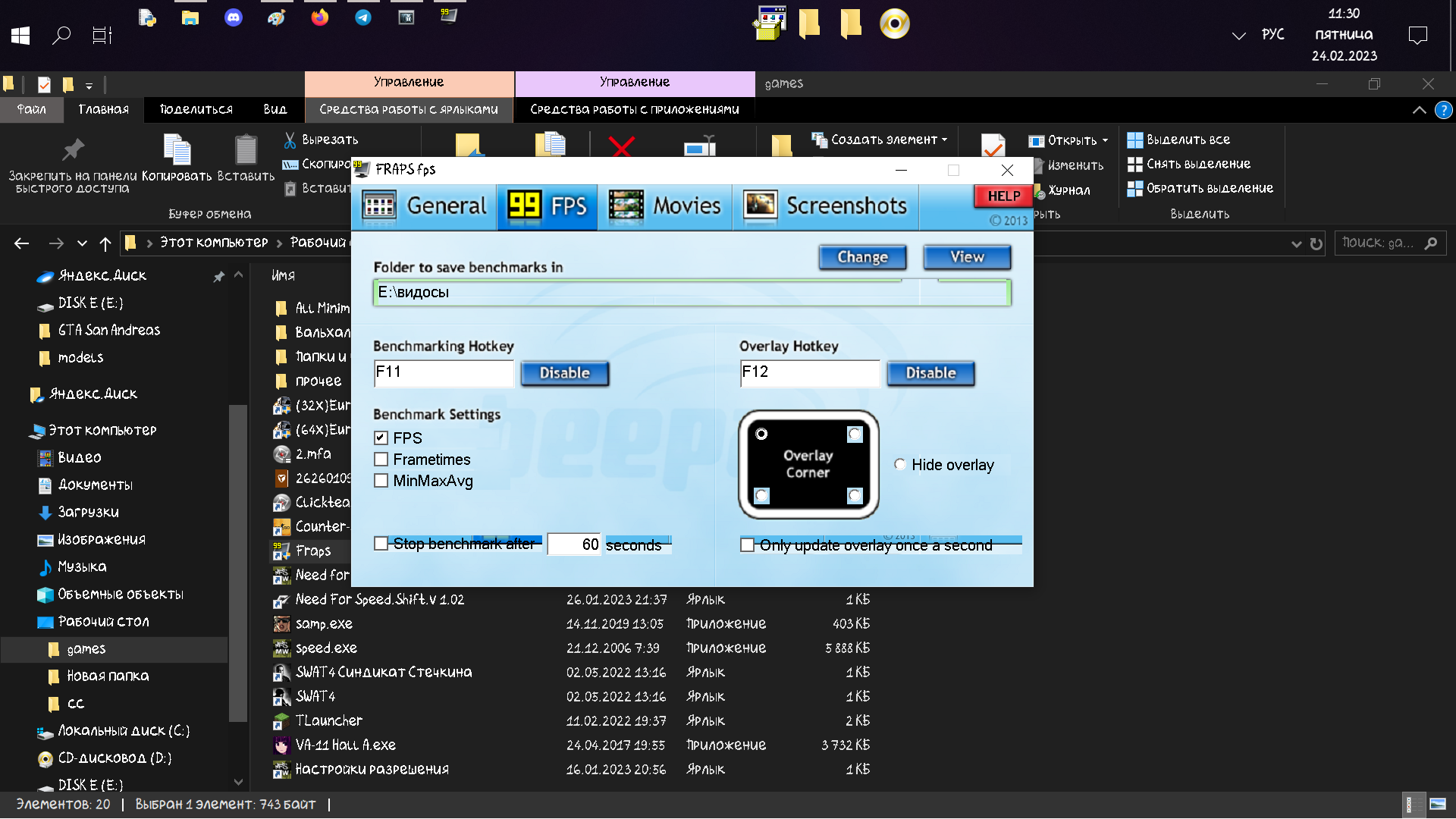Open Discord from the taskbar
The image size is (1456, 819).
234,17
